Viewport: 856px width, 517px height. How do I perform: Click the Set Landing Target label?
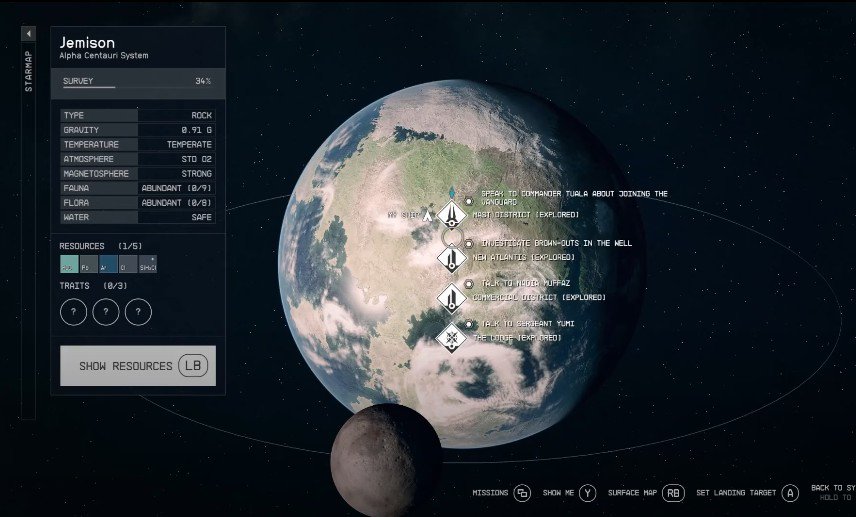tap(736, 493)
